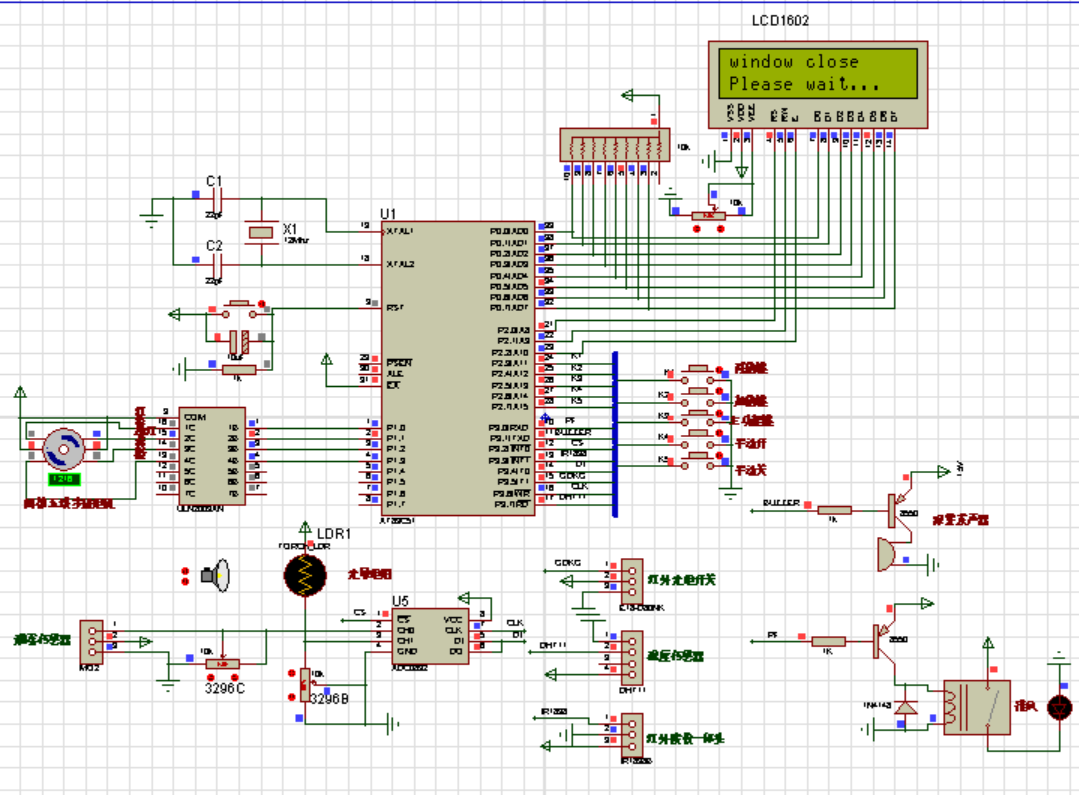
Task: Select the MQ2 smoke sensor connector
Action: point(91,642)
